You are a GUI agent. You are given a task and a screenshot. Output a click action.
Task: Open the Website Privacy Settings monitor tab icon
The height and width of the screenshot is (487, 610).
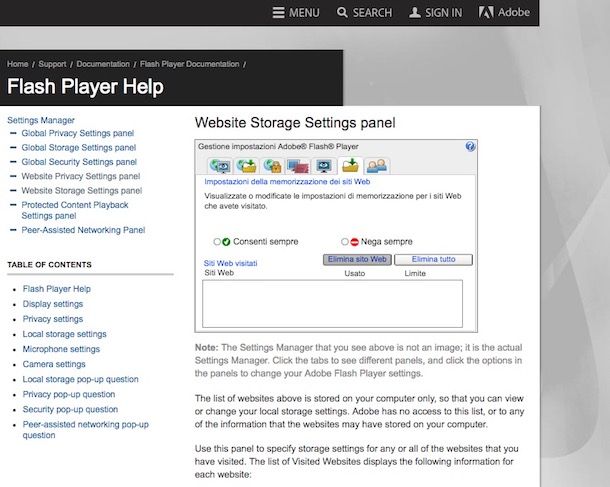click(x=324, y=166)
